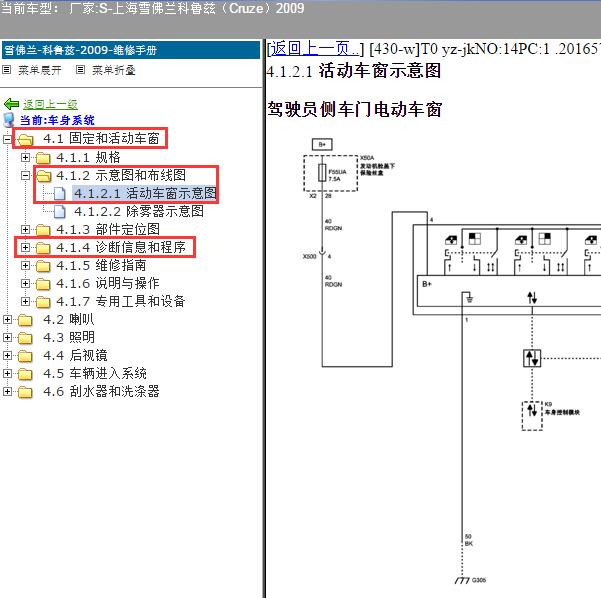Click the folder icon for 4.5 车辆进入系统

(x=25, y=374)
